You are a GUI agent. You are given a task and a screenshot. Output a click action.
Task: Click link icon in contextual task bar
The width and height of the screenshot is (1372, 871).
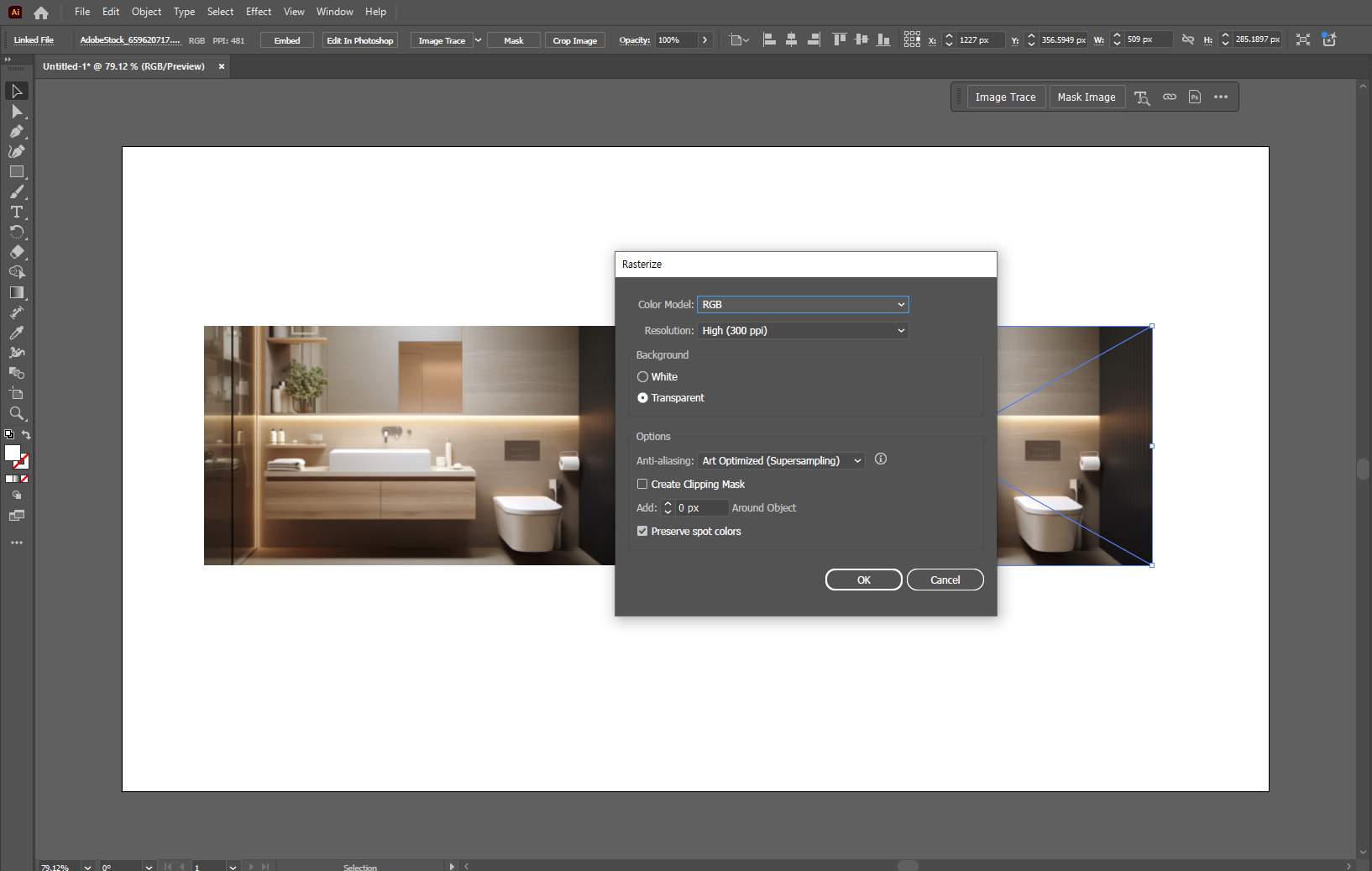tap(1170, 97)
